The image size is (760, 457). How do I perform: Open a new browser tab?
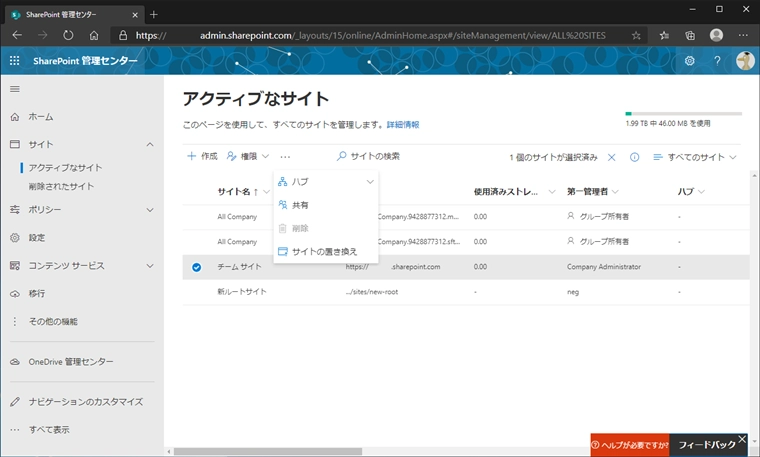pos(154,15)
